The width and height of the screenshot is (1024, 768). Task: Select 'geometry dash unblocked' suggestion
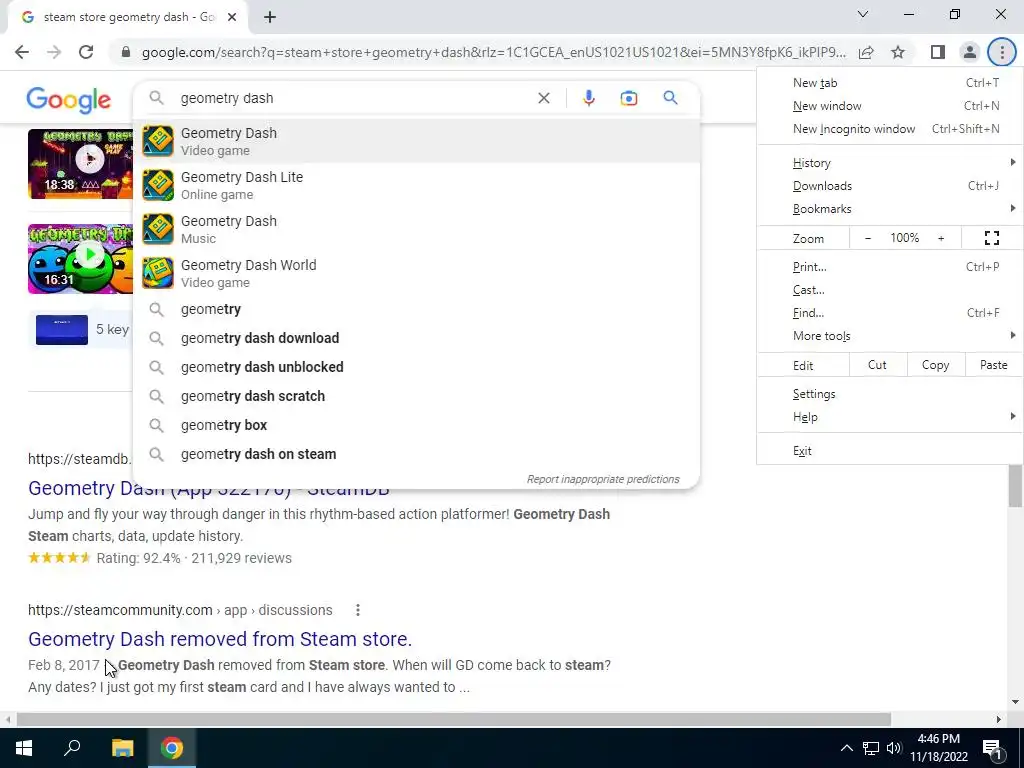(416, 367)
